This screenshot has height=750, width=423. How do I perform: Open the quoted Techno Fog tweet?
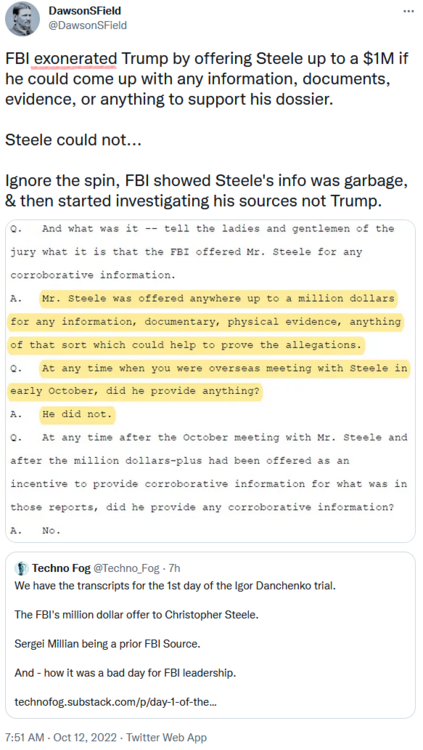[211, 635]
